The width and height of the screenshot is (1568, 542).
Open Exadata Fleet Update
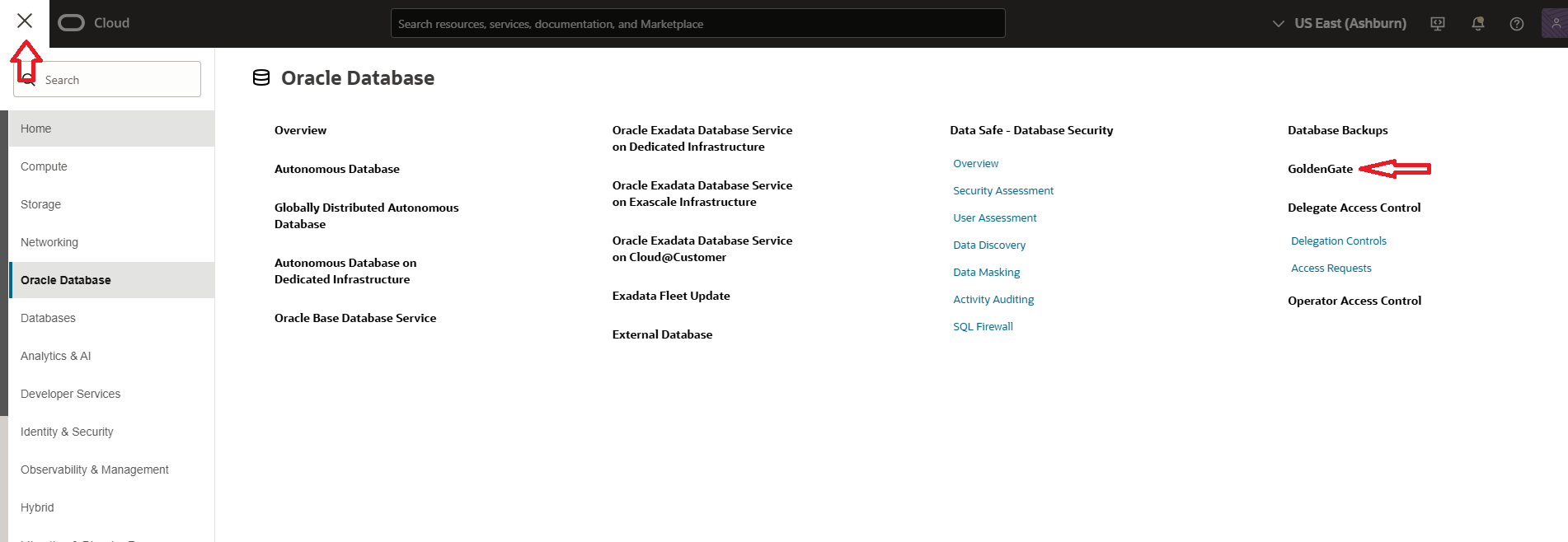click(x=671, y=296)
